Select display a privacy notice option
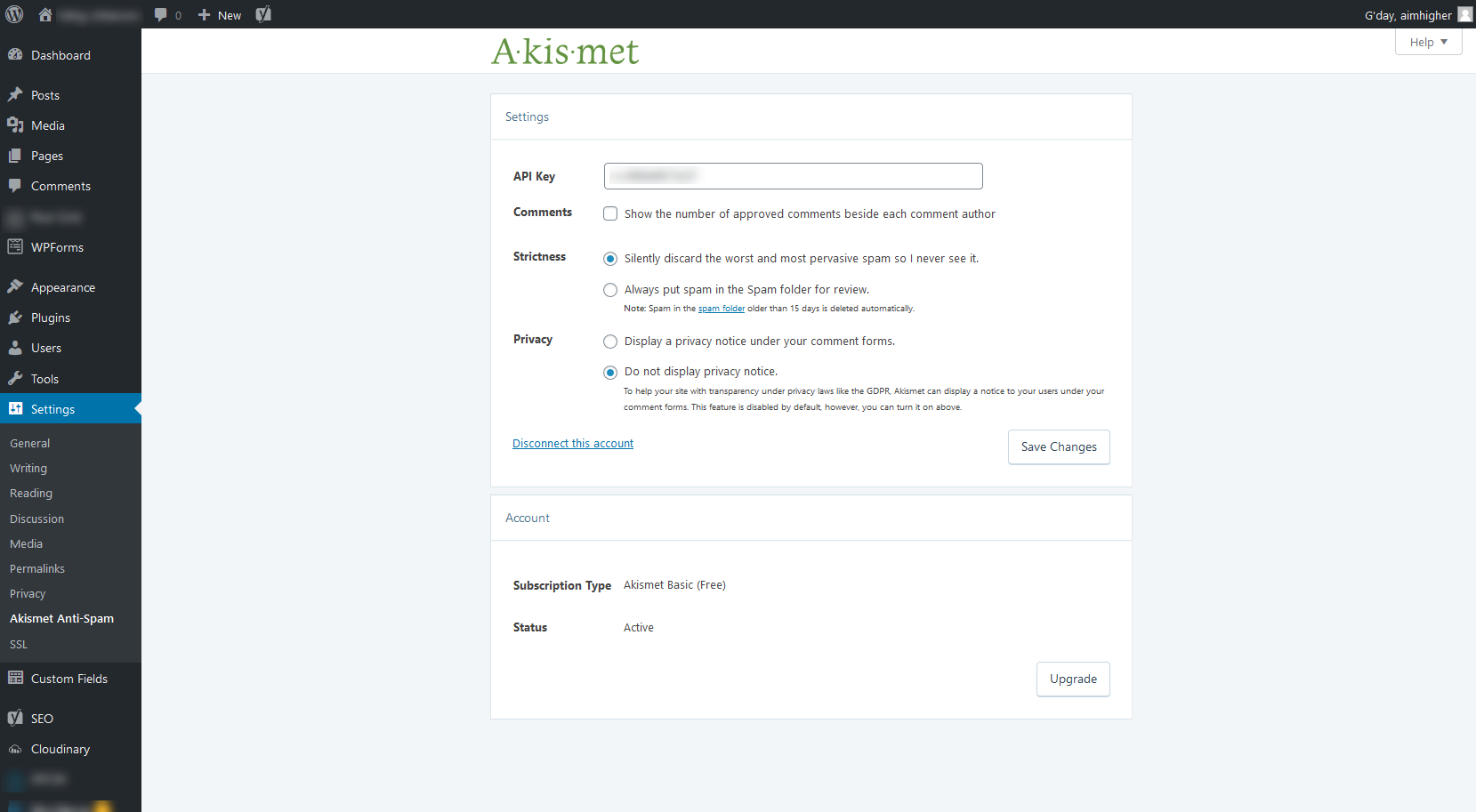This screenshot has height=812, width=1476. click(610, 342)
